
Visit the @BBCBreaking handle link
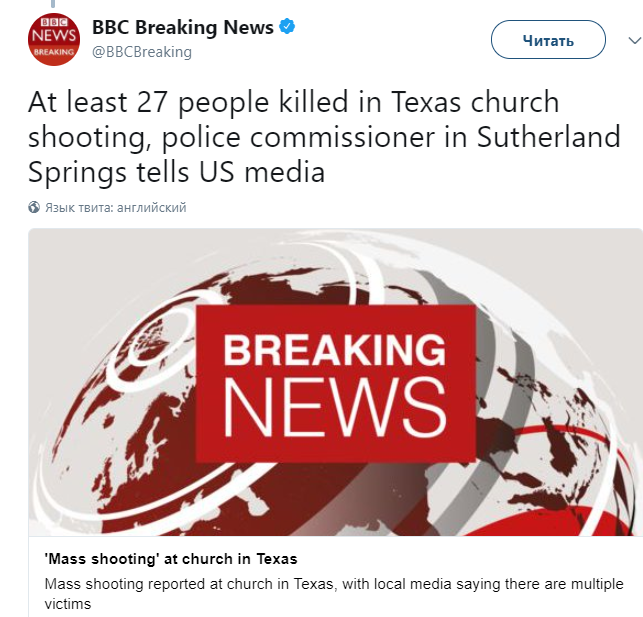142,52
